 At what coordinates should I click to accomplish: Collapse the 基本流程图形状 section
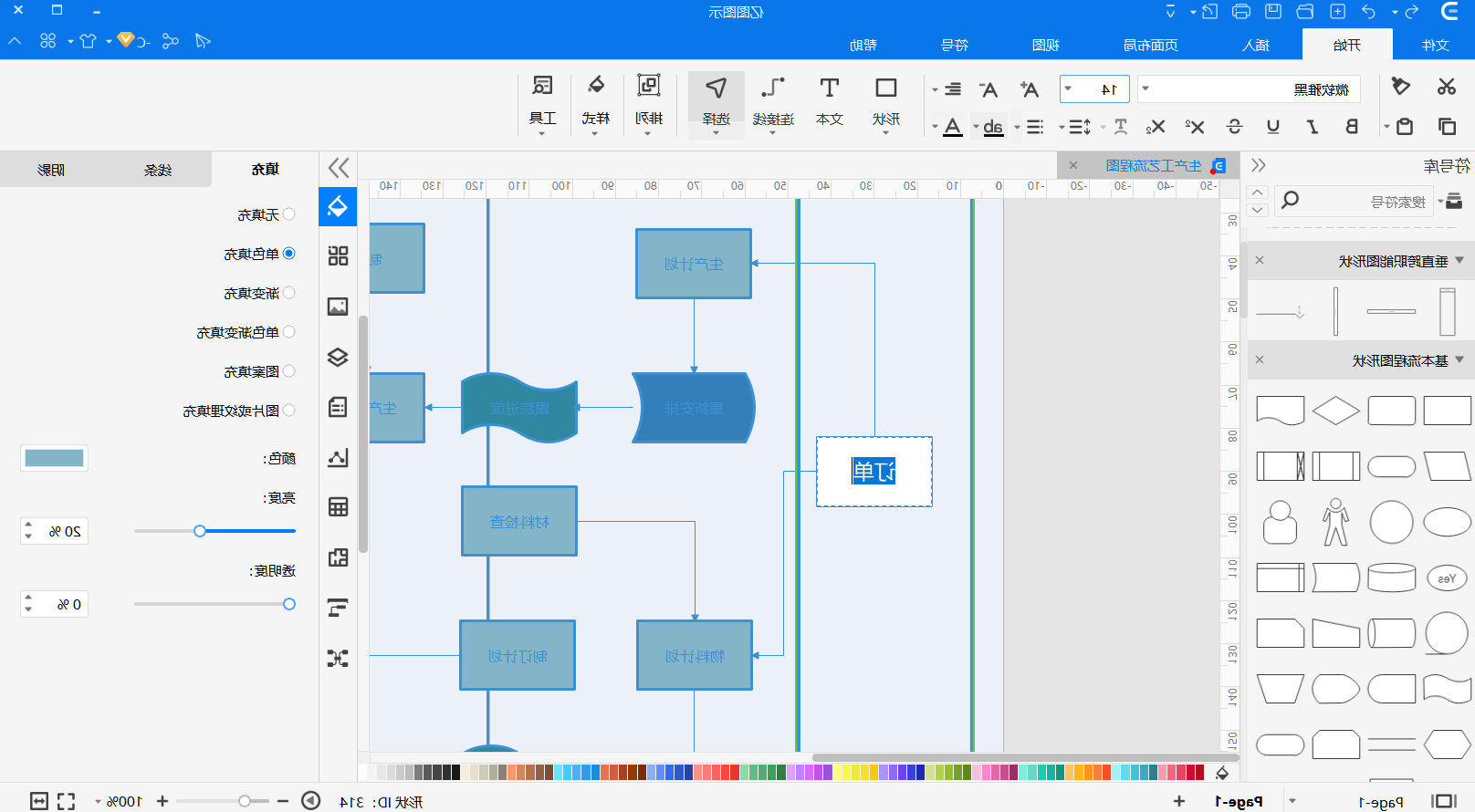1459,359
